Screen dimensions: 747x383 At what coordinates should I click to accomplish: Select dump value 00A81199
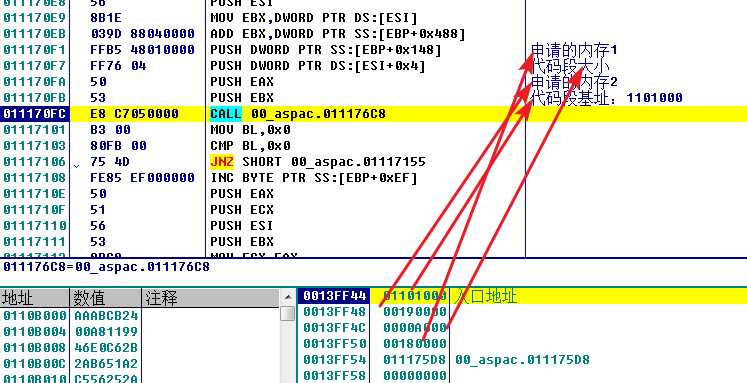(x=106, y=332)
